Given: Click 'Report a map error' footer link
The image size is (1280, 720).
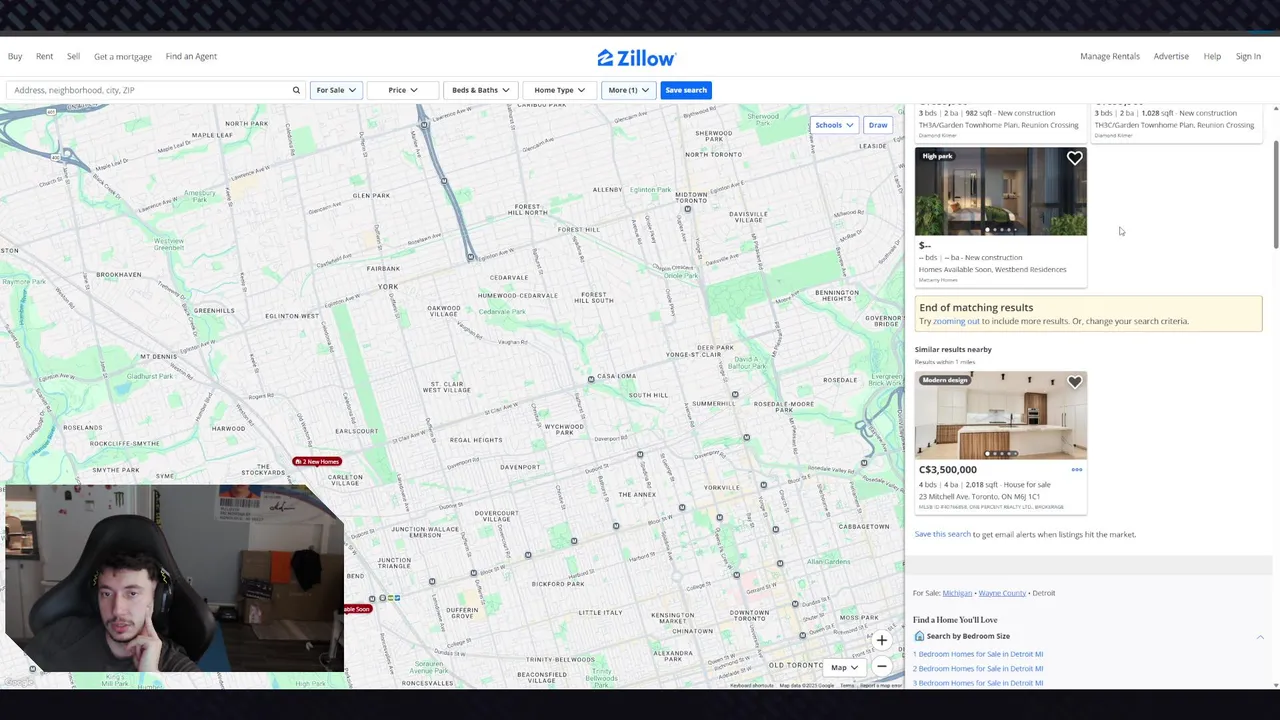Looking at the screenshot, I should pyautogui.click(x=881, y=685).
